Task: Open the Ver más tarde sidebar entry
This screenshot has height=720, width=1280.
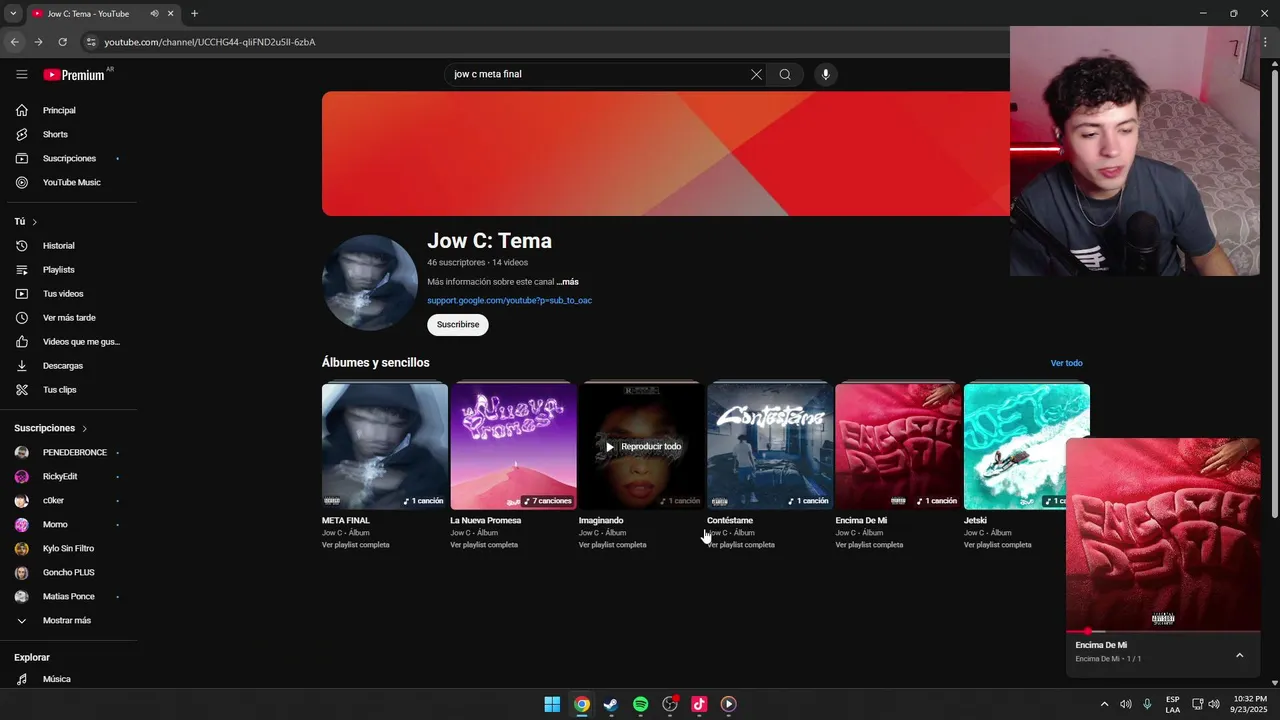Action: pos(68,317)
